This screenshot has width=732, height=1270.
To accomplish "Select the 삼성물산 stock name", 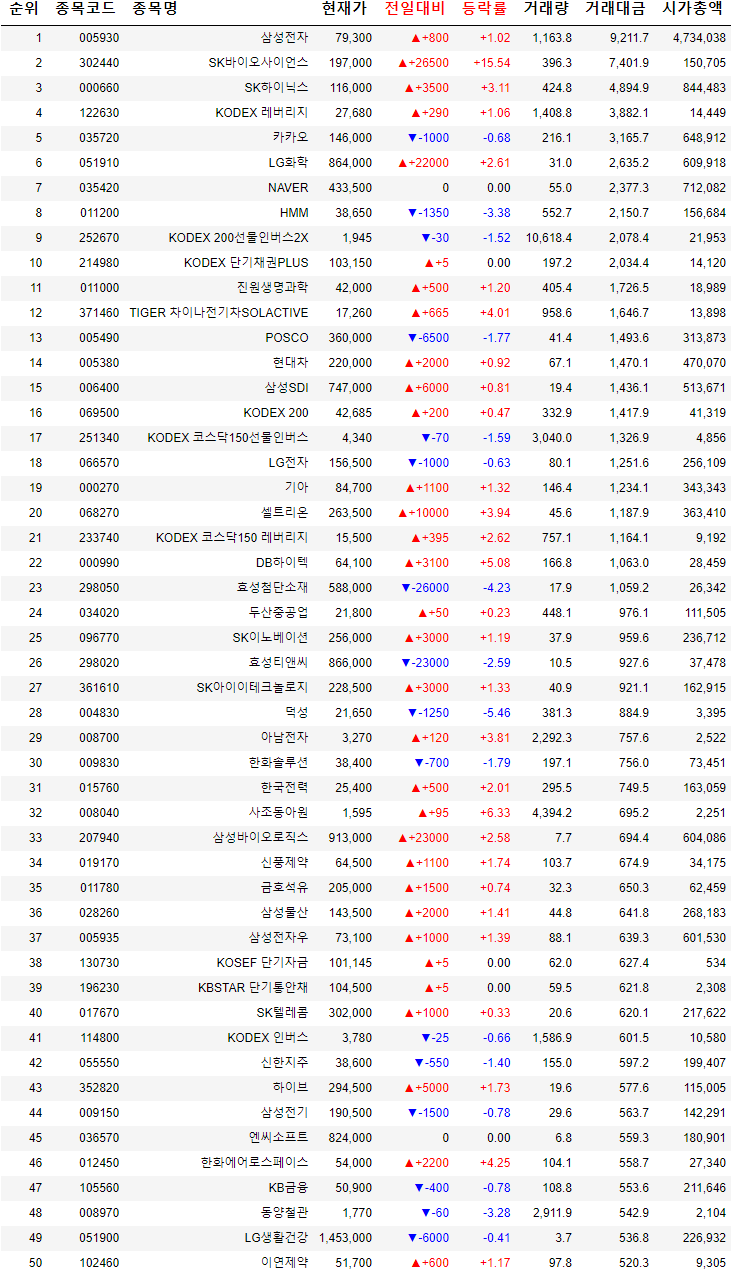I will click(x=285, y=913).
